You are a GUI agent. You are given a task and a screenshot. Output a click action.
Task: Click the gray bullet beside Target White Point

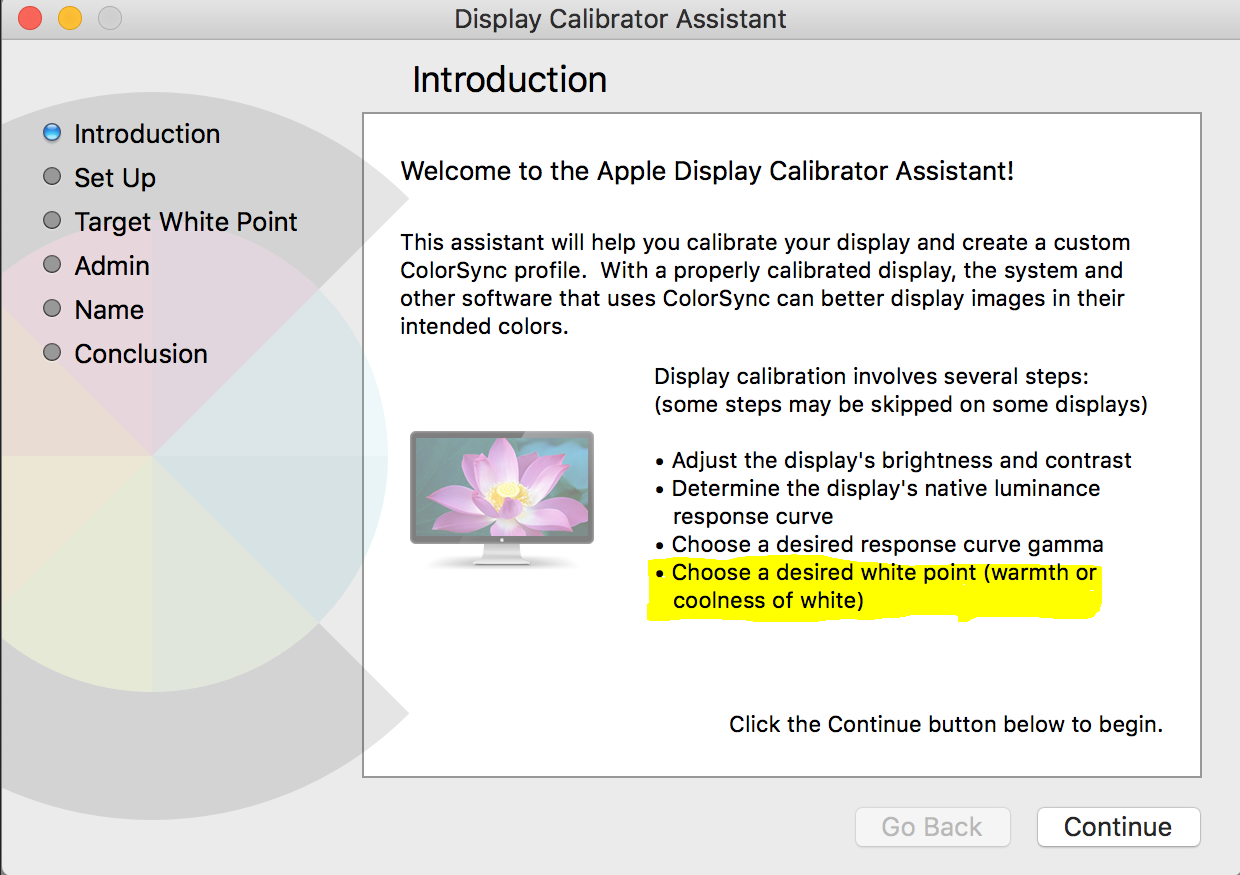tap(53, 220)
